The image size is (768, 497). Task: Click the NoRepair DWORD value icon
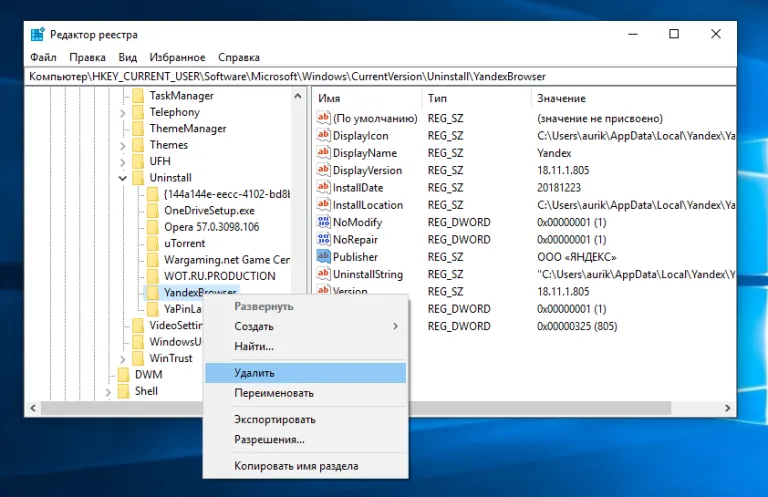point(323,239)
